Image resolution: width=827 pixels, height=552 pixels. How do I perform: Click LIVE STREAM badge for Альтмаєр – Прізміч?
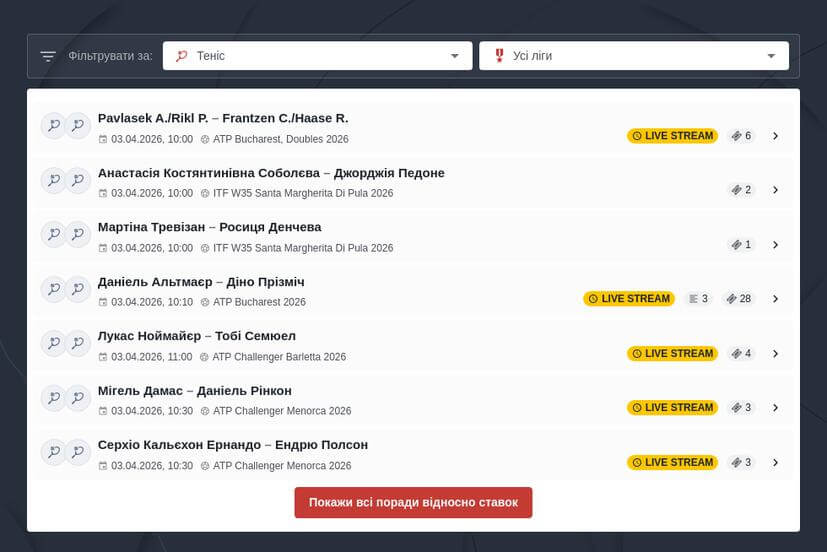(628, 299)
